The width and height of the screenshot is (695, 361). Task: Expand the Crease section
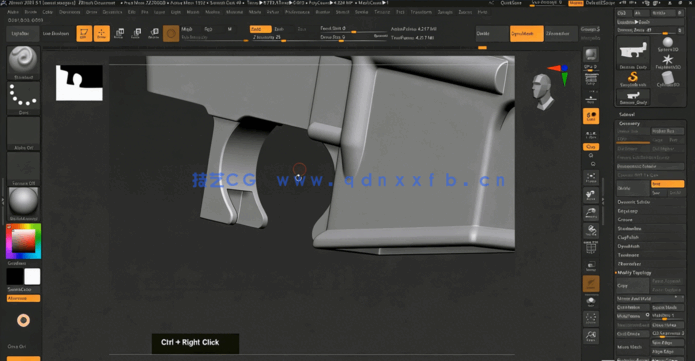pyautogui.click(x=625, y=220)
